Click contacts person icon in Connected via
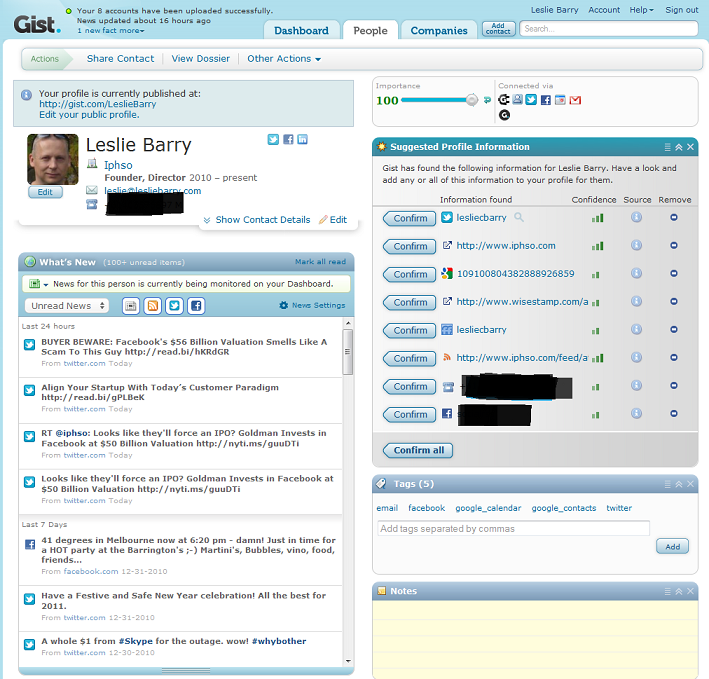The image size is (709, 679). point(518,99)
